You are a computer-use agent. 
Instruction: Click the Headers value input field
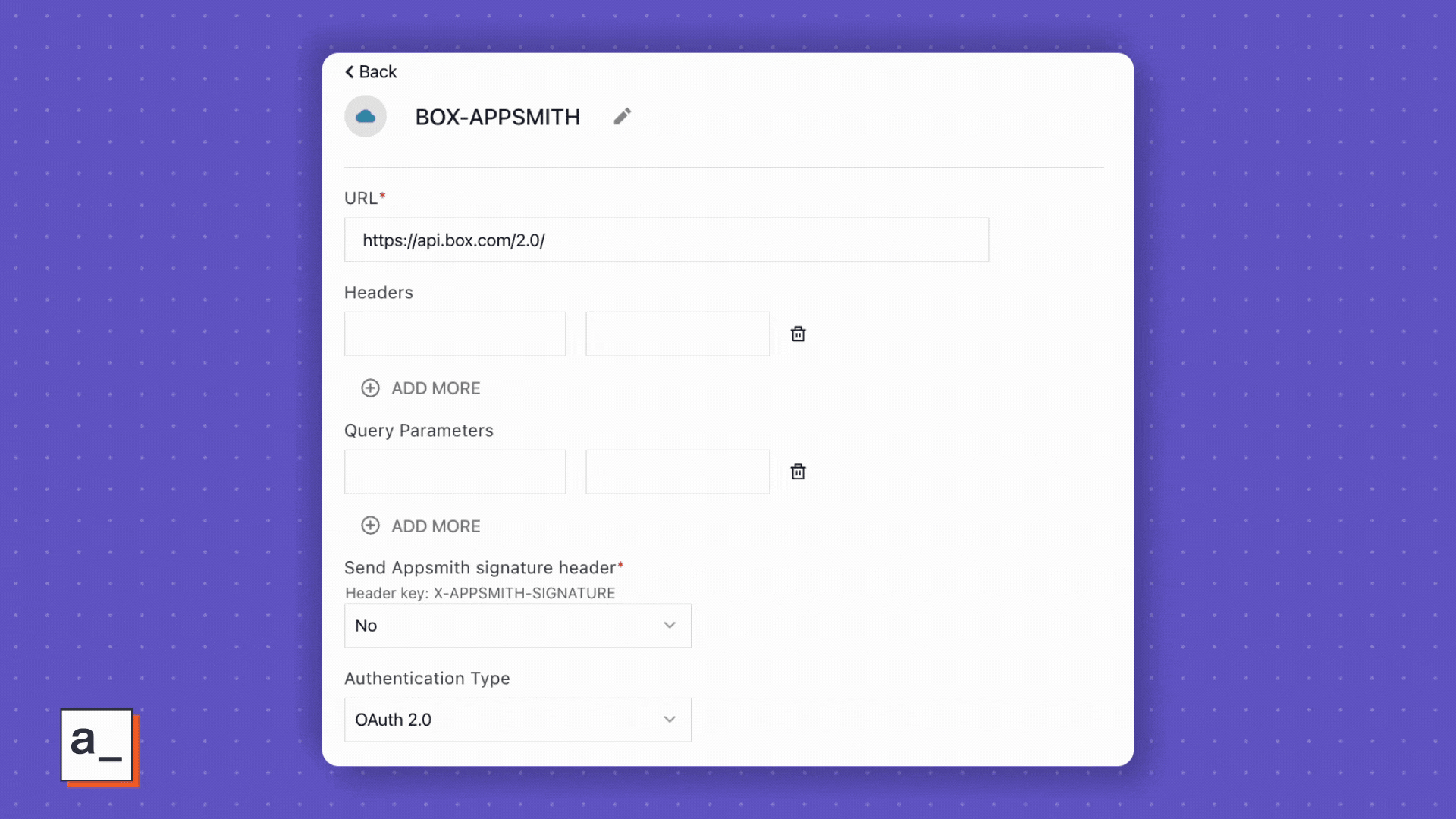tap(678, 334)
